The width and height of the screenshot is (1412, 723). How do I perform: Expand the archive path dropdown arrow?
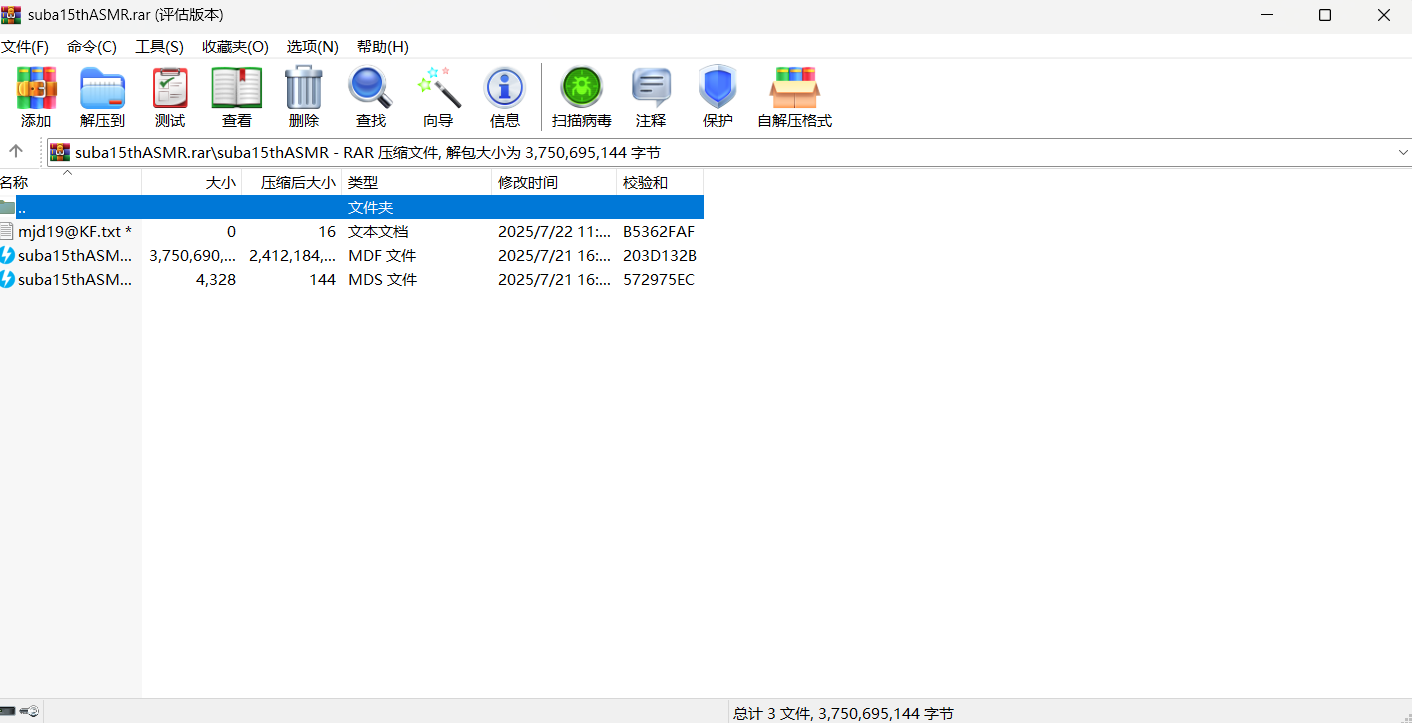(x=1402, y=152)
